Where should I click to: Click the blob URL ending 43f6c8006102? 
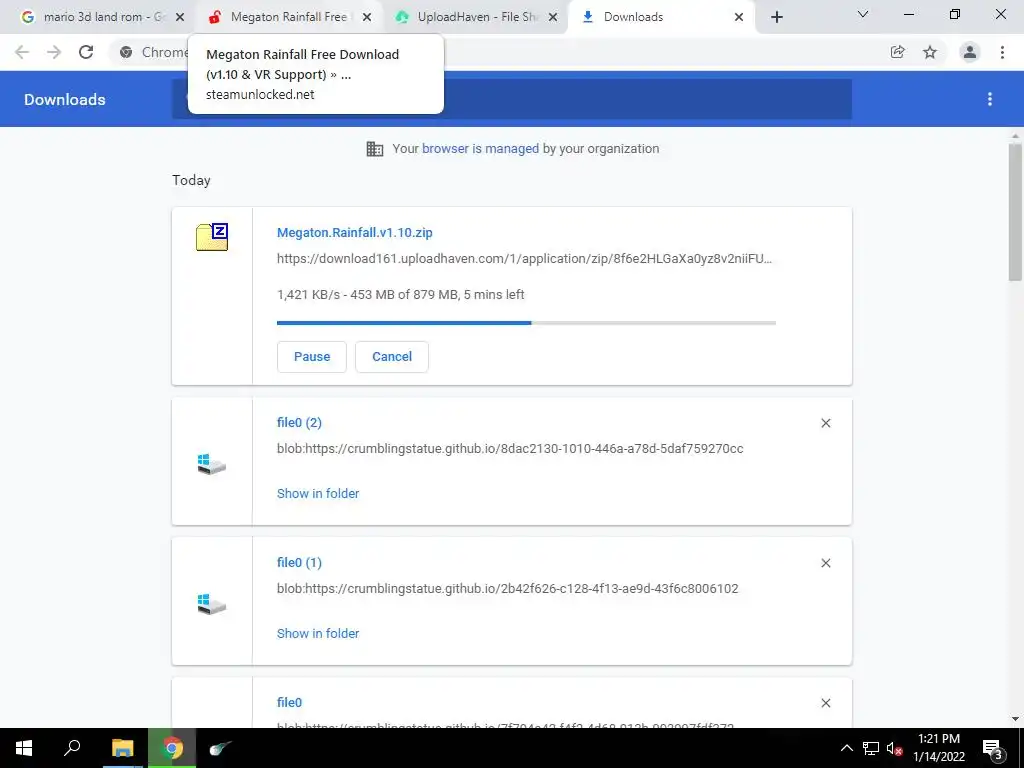point(507,588)
